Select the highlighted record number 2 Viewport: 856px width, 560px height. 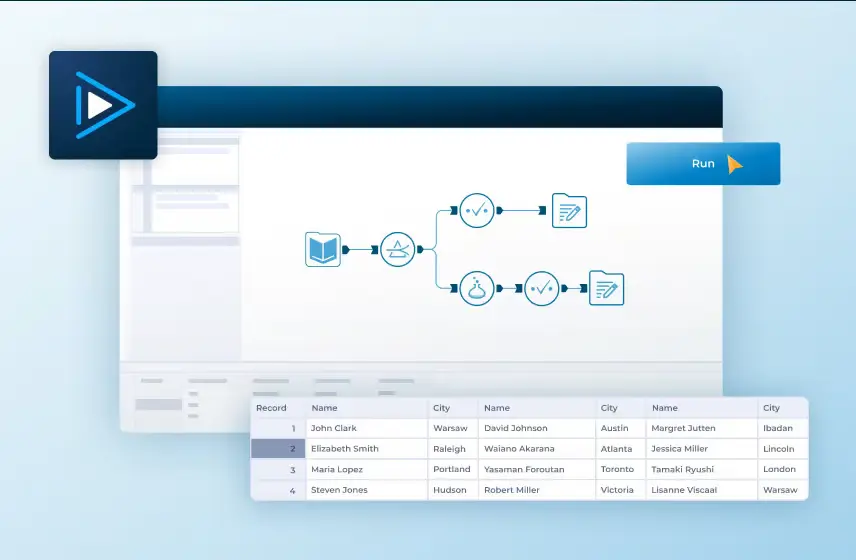point(278,449)
